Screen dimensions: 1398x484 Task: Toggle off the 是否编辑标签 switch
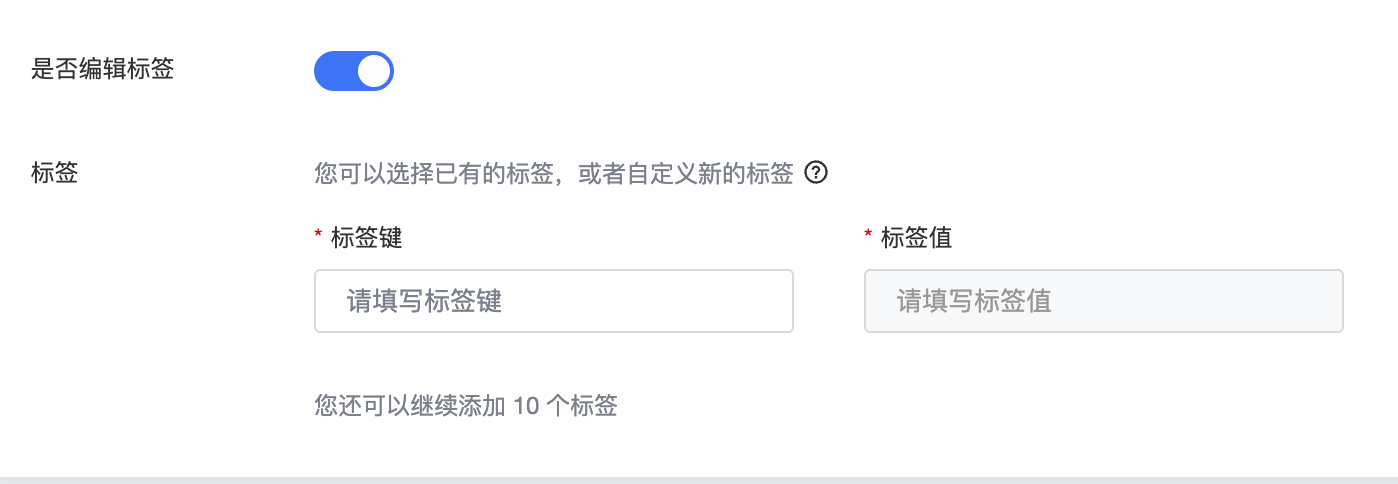click(354, 71)
